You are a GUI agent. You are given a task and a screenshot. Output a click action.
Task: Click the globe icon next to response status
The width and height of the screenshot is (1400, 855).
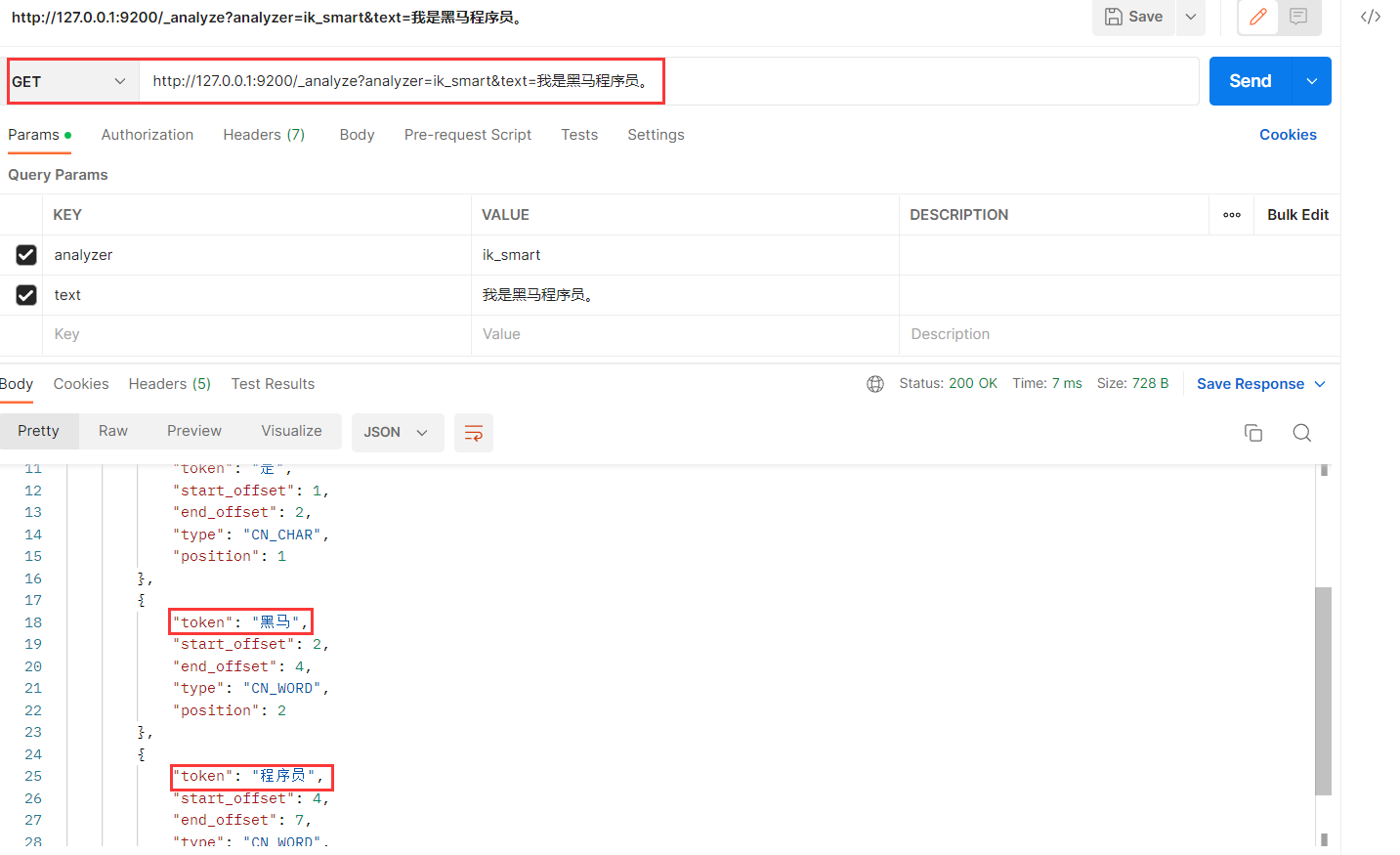coord(874,383)
